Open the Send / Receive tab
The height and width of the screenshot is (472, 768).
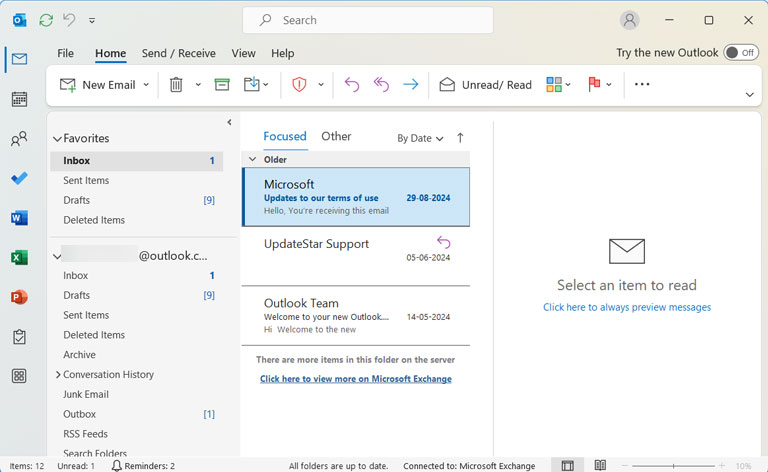(178, 53)
